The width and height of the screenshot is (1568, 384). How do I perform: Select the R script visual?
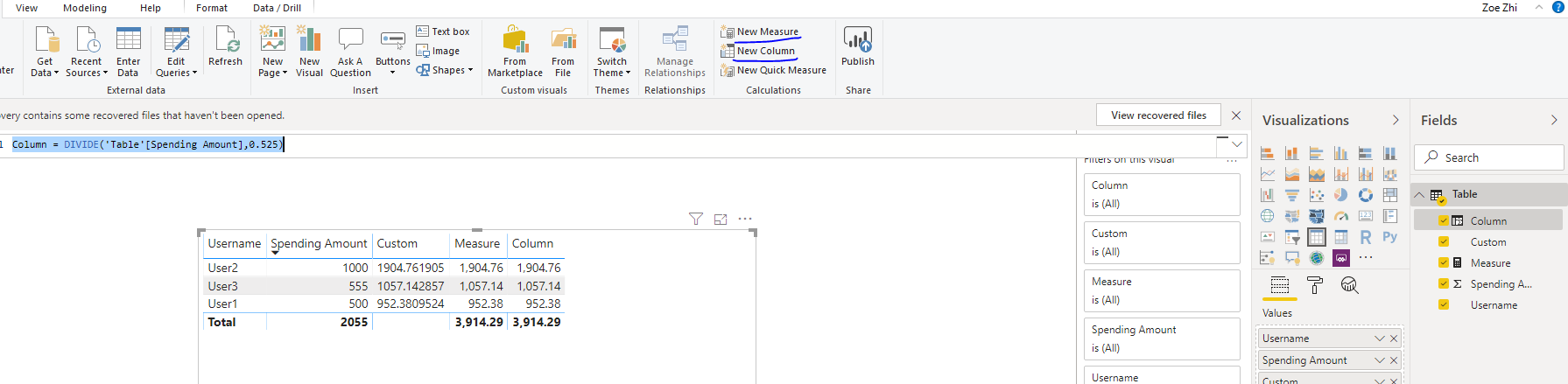[x=1365, y=237]
